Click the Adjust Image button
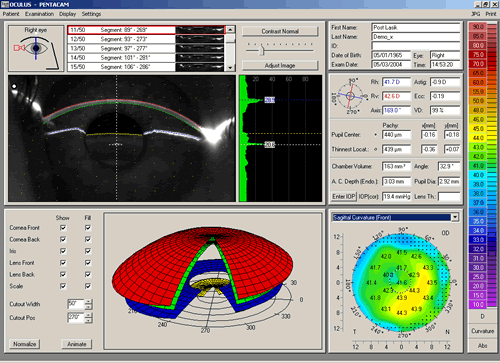Viewport: 500px width, 363px height. click(280, 65)
